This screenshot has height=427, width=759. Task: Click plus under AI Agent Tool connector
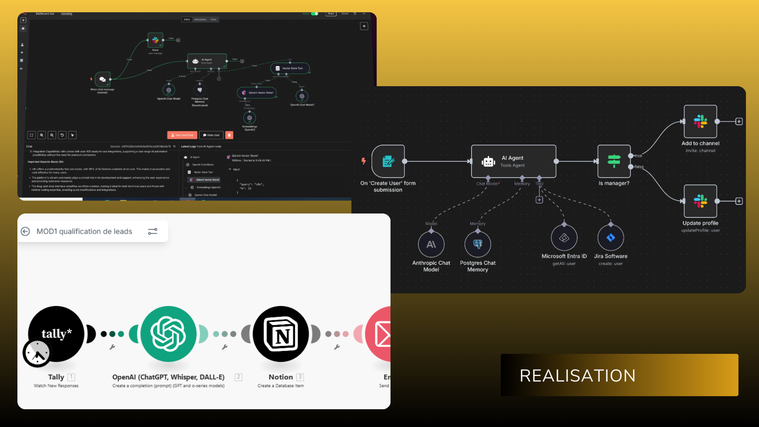click(x=539, y=199)
